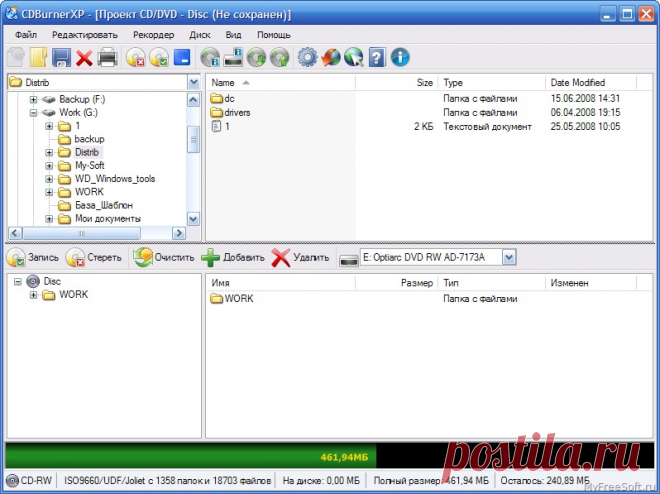Click the green 461,94МБ capacity bar

[x=191, y=456]
